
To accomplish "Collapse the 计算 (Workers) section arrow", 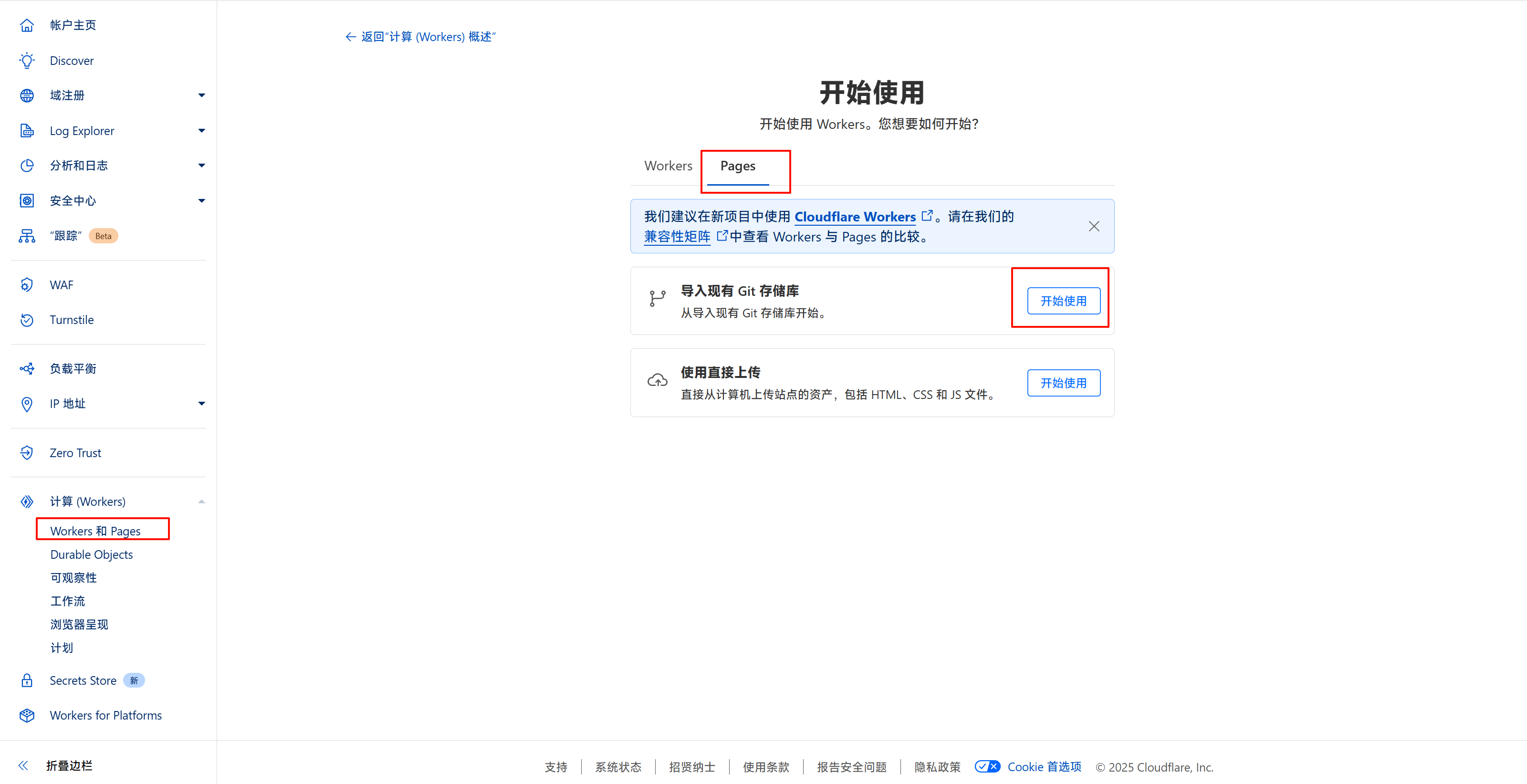I will pyautogui.click(x=201, y=502).
